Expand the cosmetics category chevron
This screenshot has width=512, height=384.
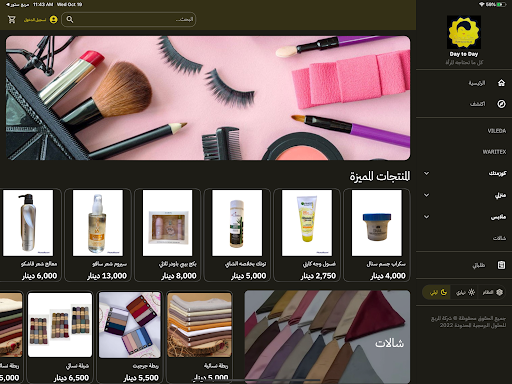pyautogui.click(x=426, y=173)
